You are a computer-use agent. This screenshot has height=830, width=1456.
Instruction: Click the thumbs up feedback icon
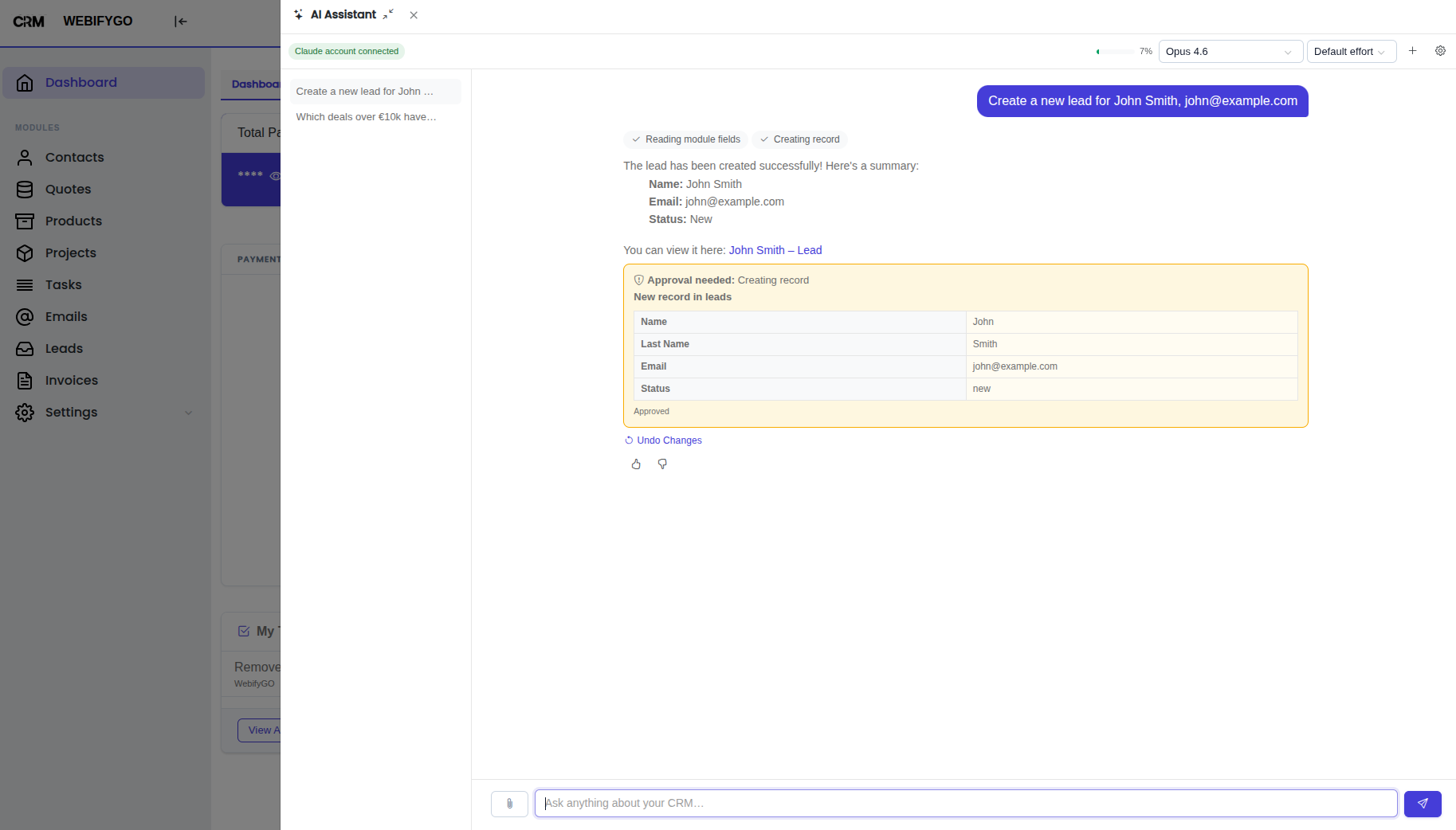click(636, 464)
